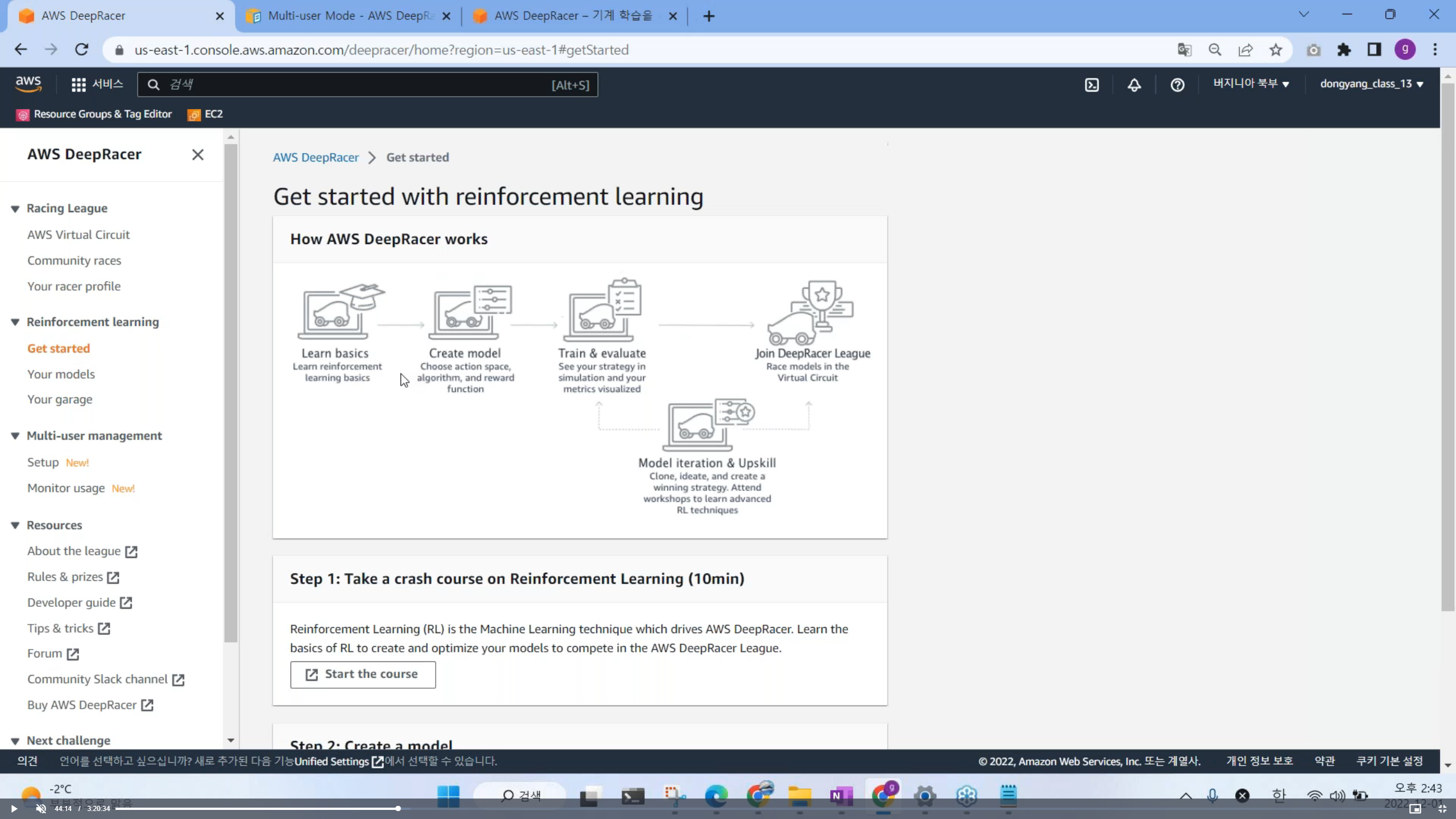
Task: Open the region dropdown 버지니아 북부
Action: pos(1251,84)
